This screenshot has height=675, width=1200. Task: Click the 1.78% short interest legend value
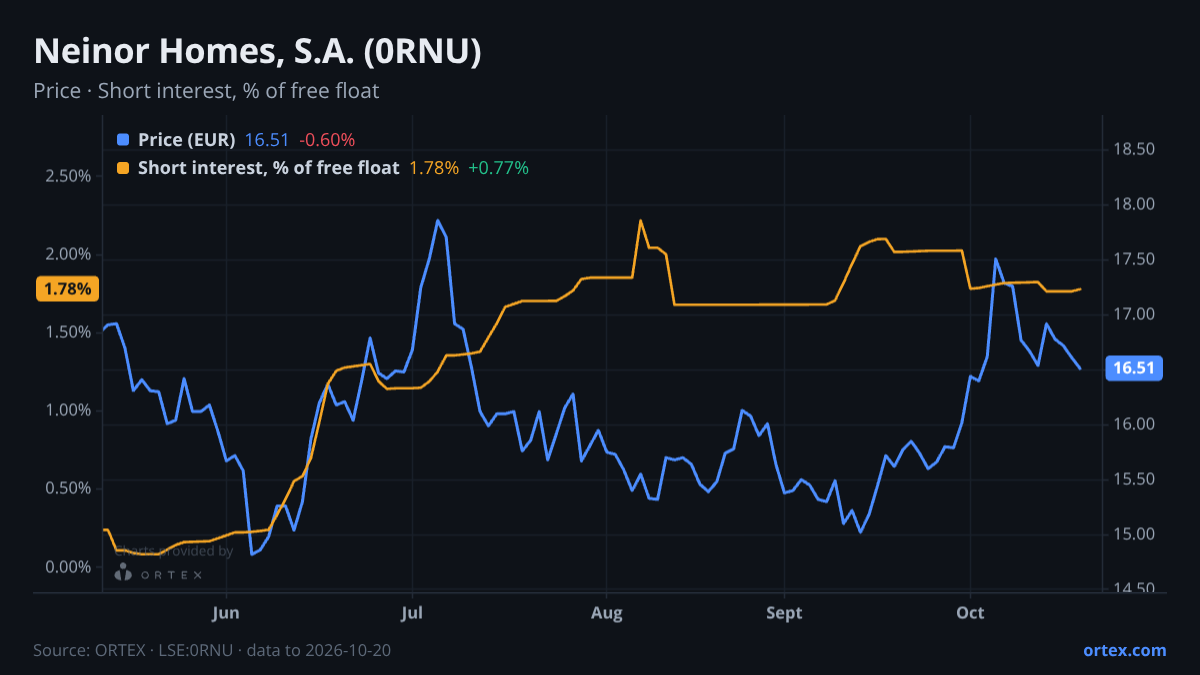point(434,168)
